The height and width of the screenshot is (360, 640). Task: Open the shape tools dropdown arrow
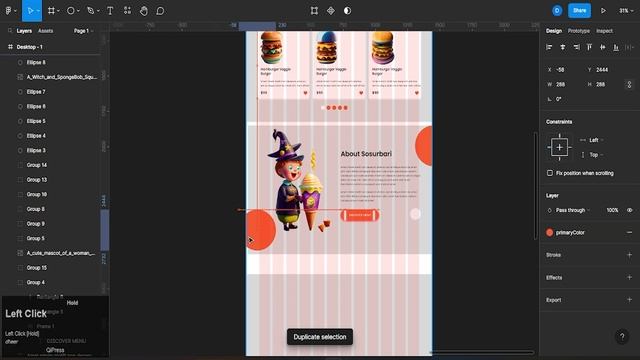click(x=78, y=11)
